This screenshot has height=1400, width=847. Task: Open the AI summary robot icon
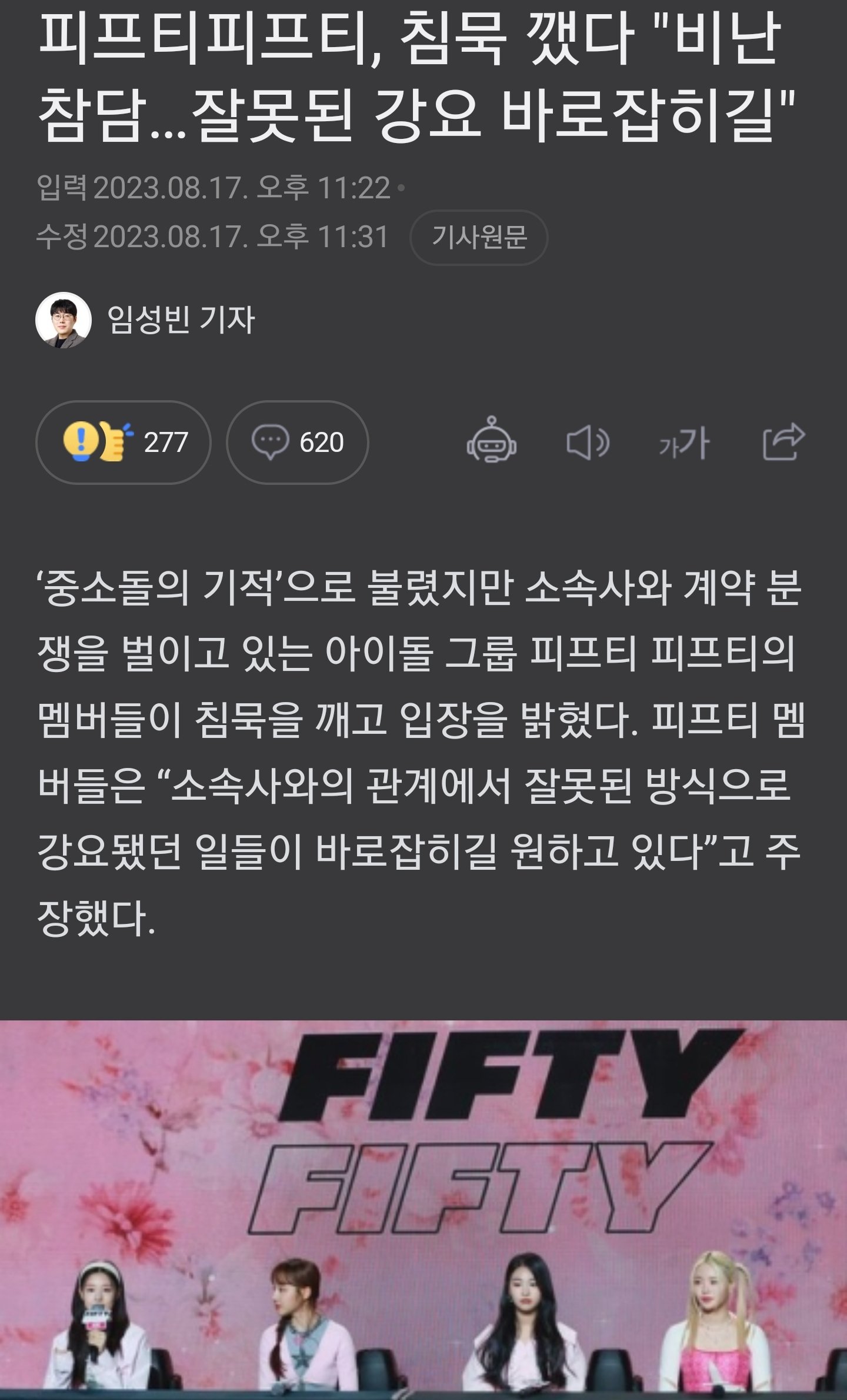pyautogui.click(x=492, y=441)
